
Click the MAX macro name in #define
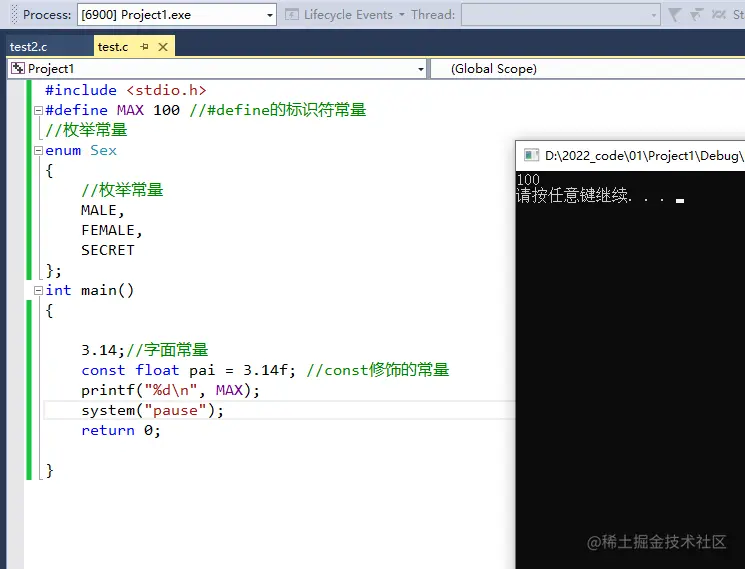pos(130,110)
